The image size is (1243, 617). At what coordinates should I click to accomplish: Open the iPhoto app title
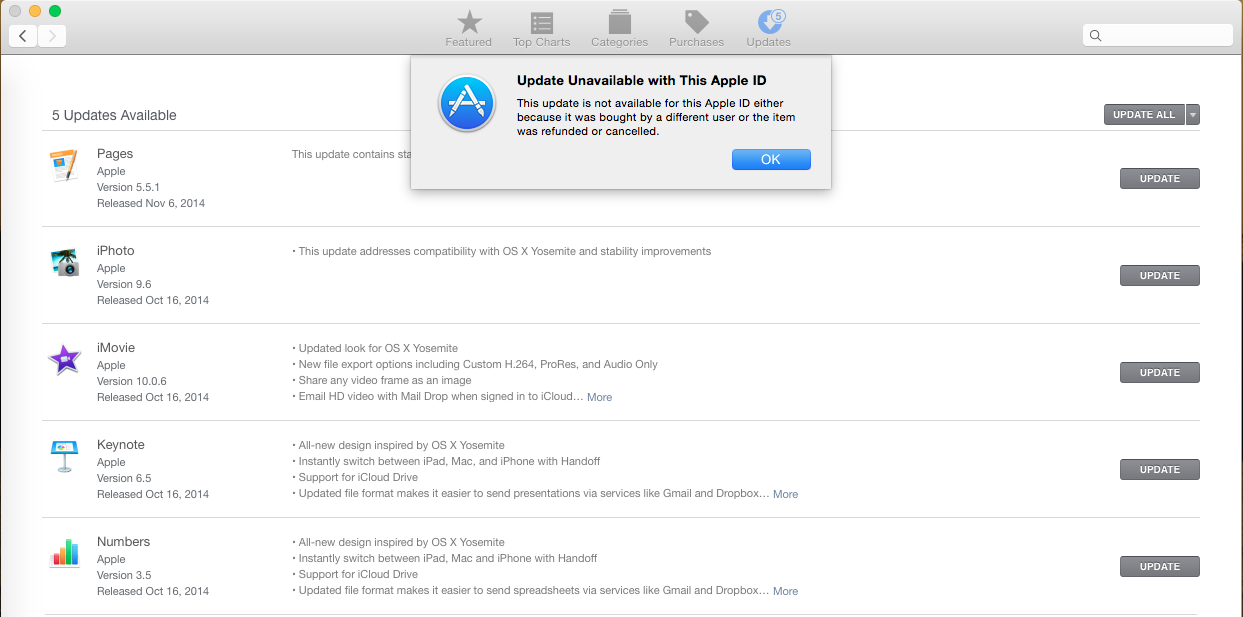pos(116,251)
